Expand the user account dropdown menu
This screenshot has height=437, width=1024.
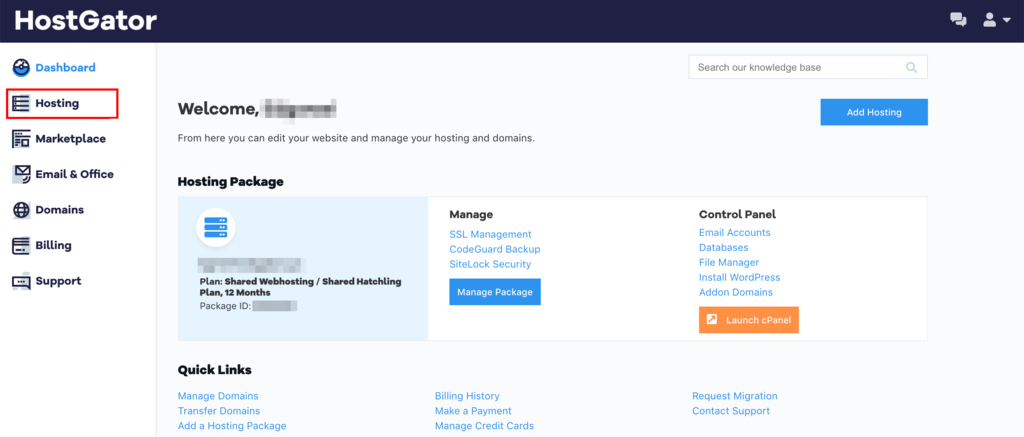point(997,20)
